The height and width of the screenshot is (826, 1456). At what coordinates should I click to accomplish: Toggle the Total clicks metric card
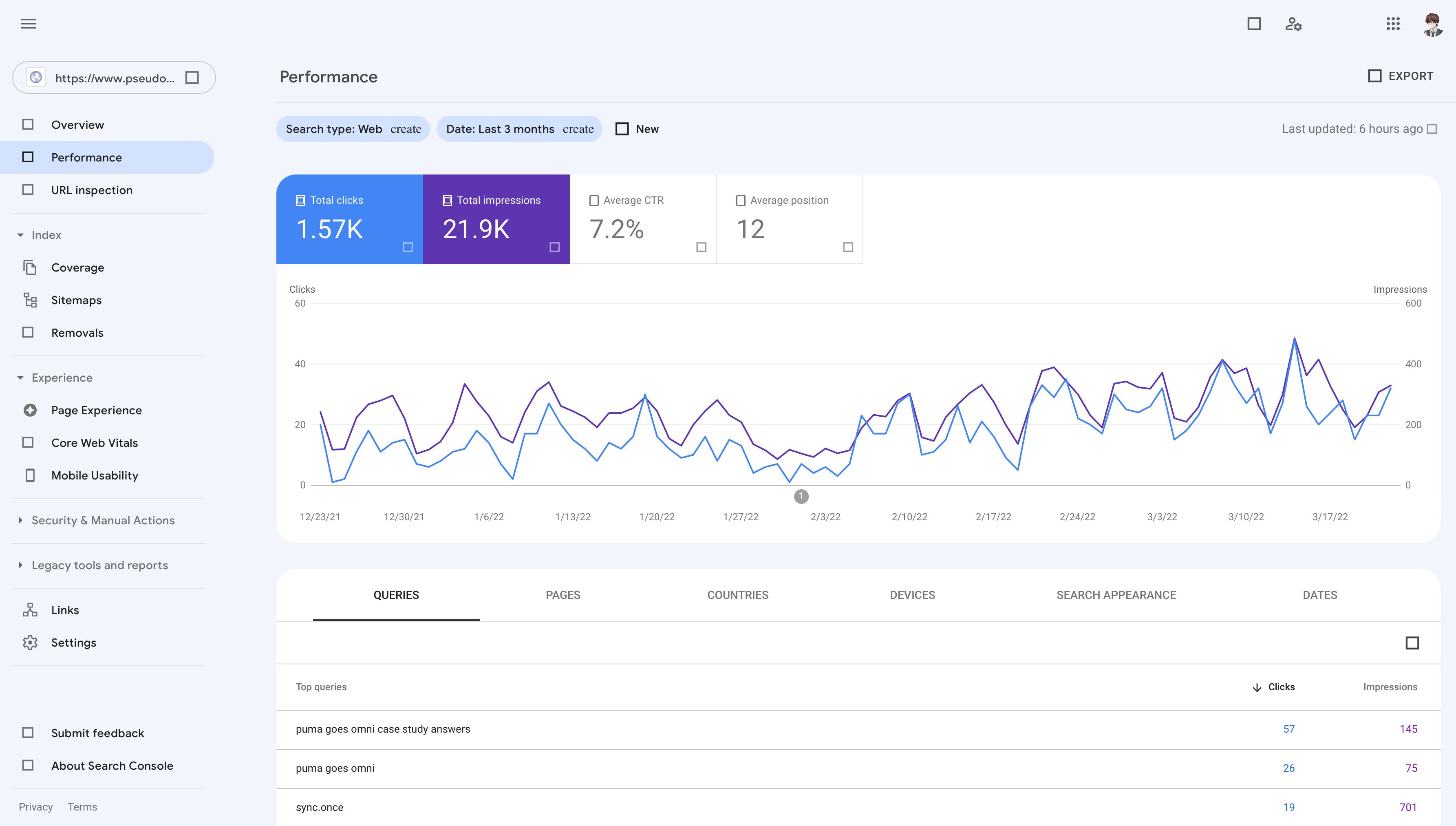349,219
